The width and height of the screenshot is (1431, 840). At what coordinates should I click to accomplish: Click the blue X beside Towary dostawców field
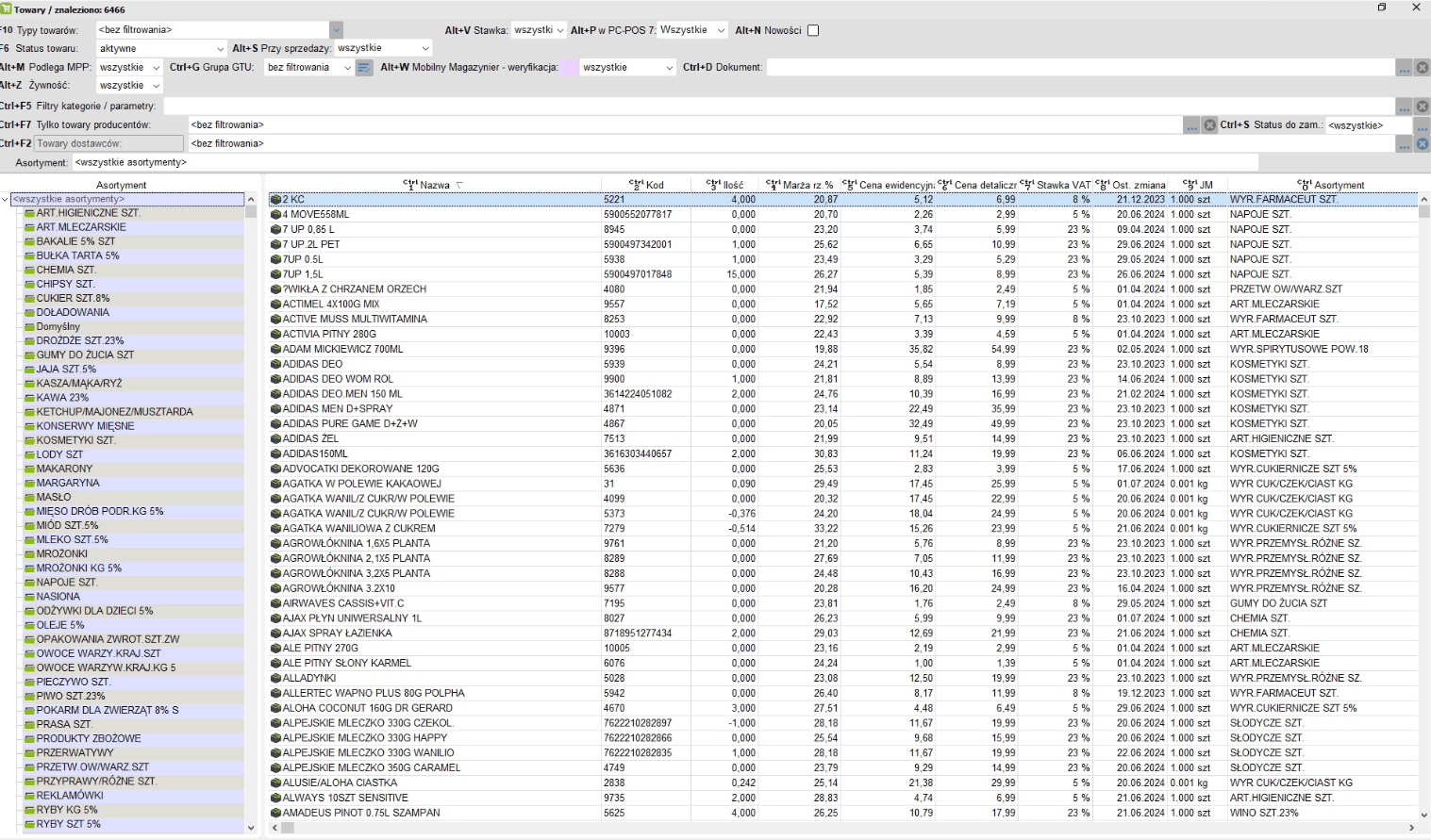(1423, 144)
